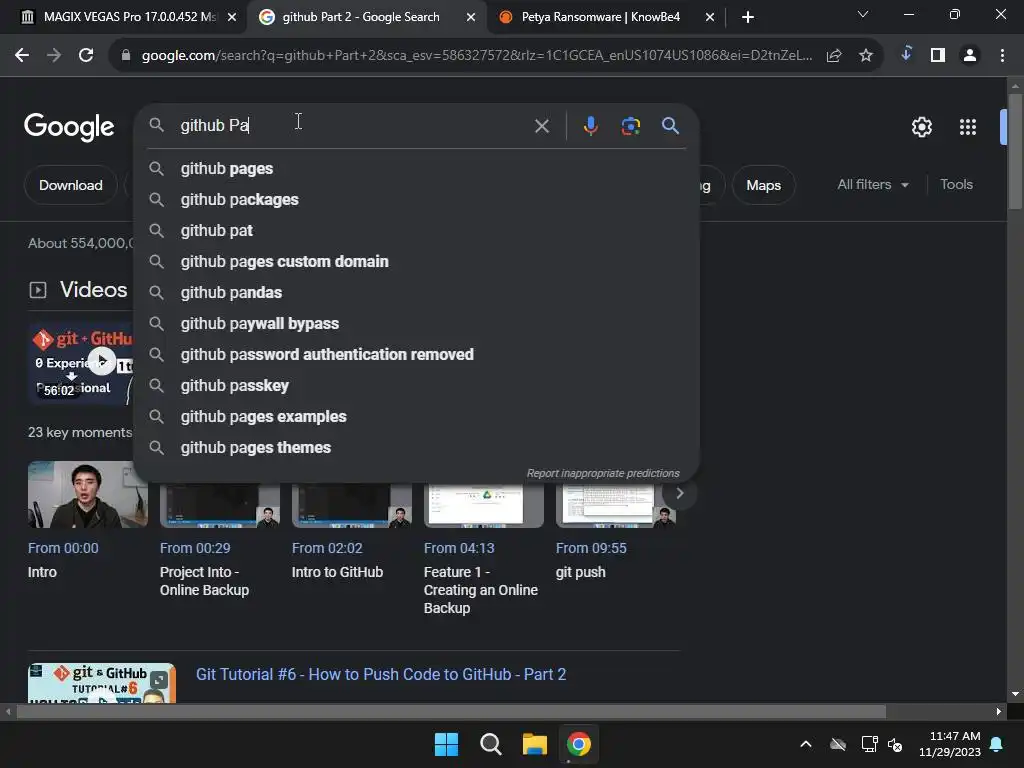Open the downloads indicator icon
This screenshot has height=768, width=1024.
[x=906, y=54]
